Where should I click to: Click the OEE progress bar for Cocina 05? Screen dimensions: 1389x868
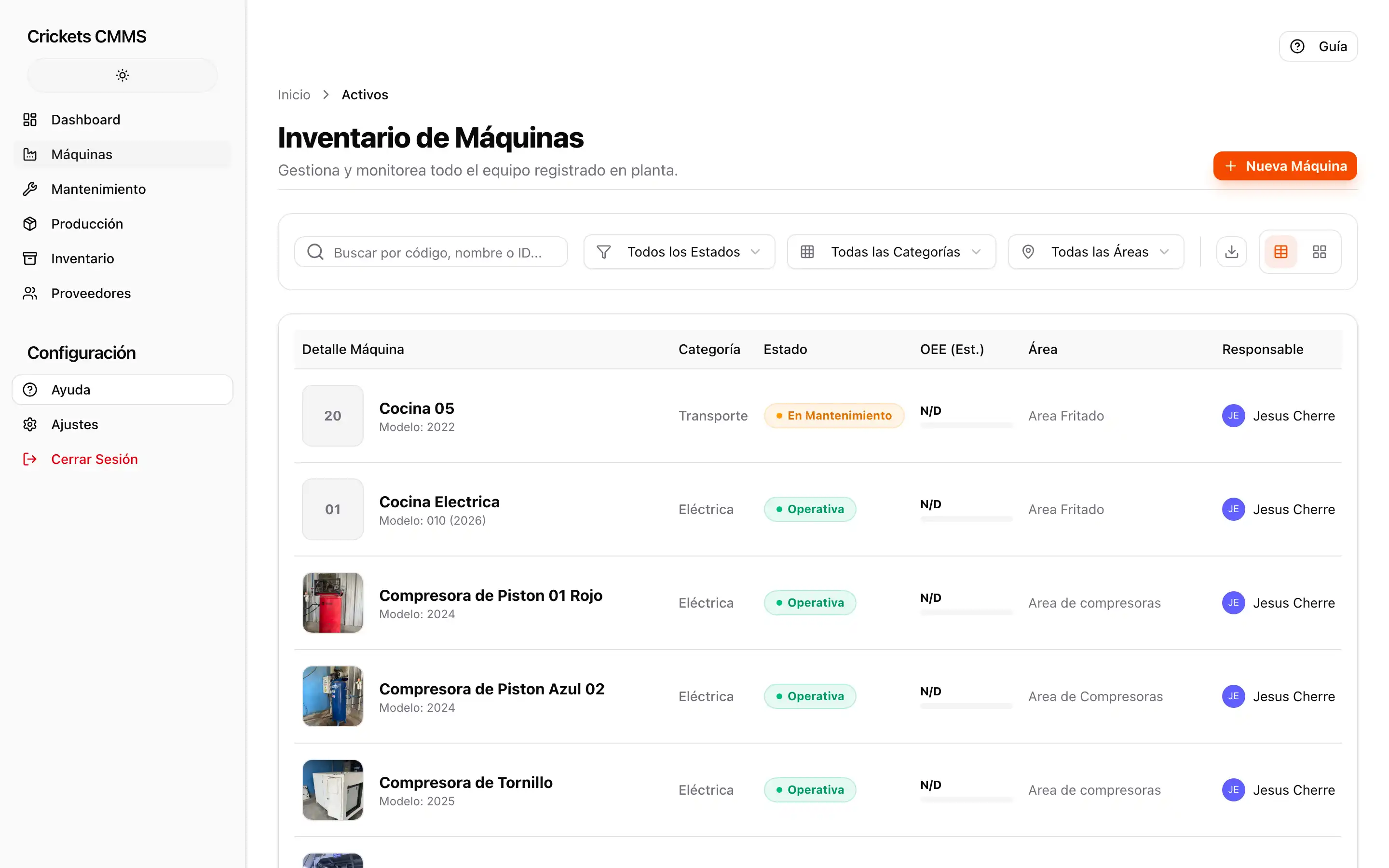coord(966,425)
